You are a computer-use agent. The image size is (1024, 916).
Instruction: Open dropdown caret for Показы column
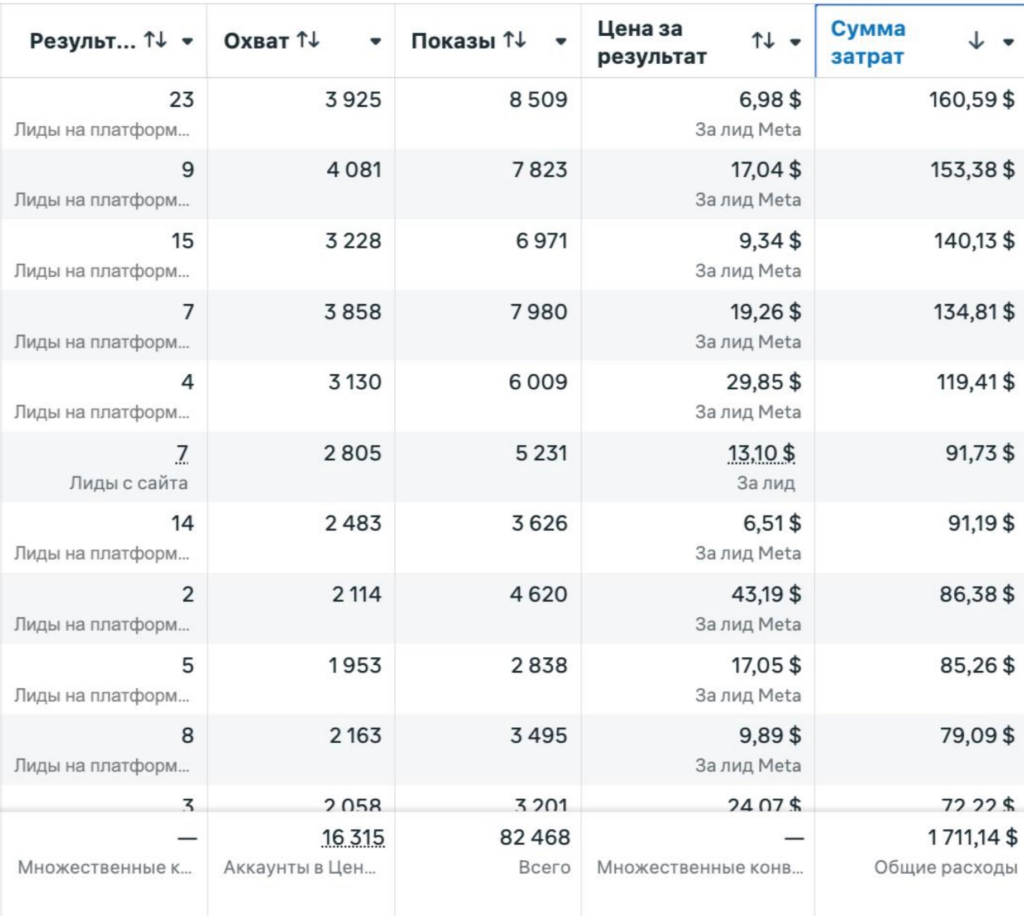pos(561,42)
